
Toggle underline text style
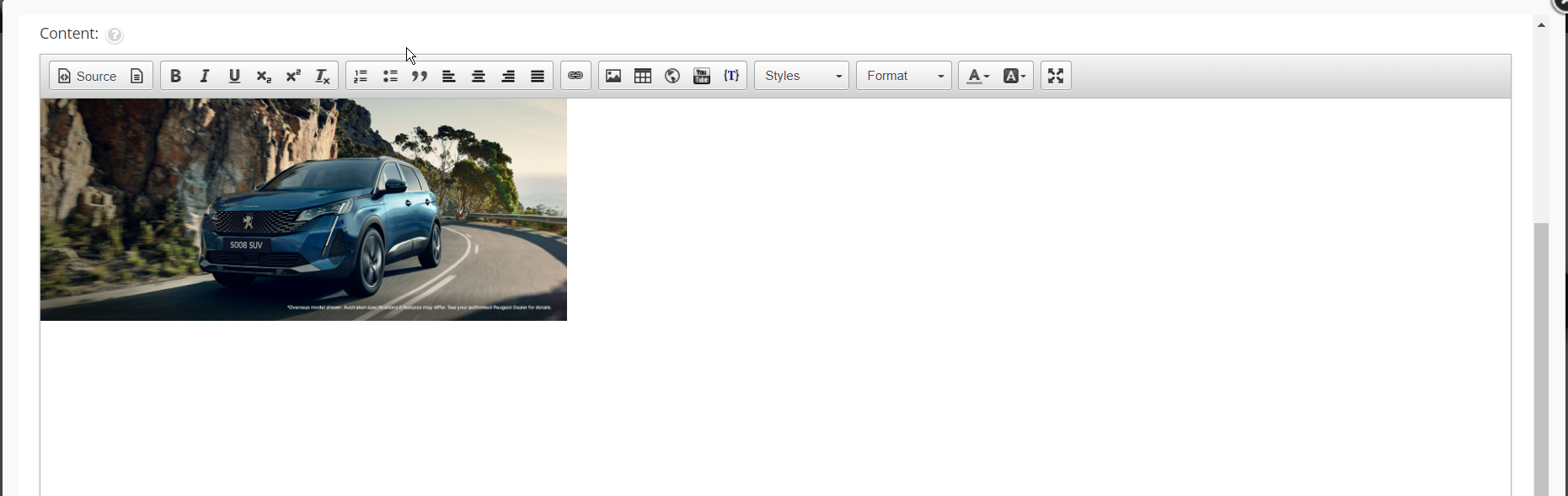tap(234, 76)
